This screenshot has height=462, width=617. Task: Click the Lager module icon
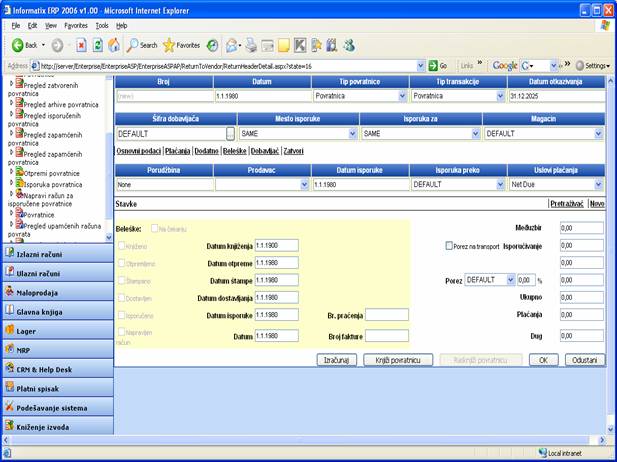9,330
